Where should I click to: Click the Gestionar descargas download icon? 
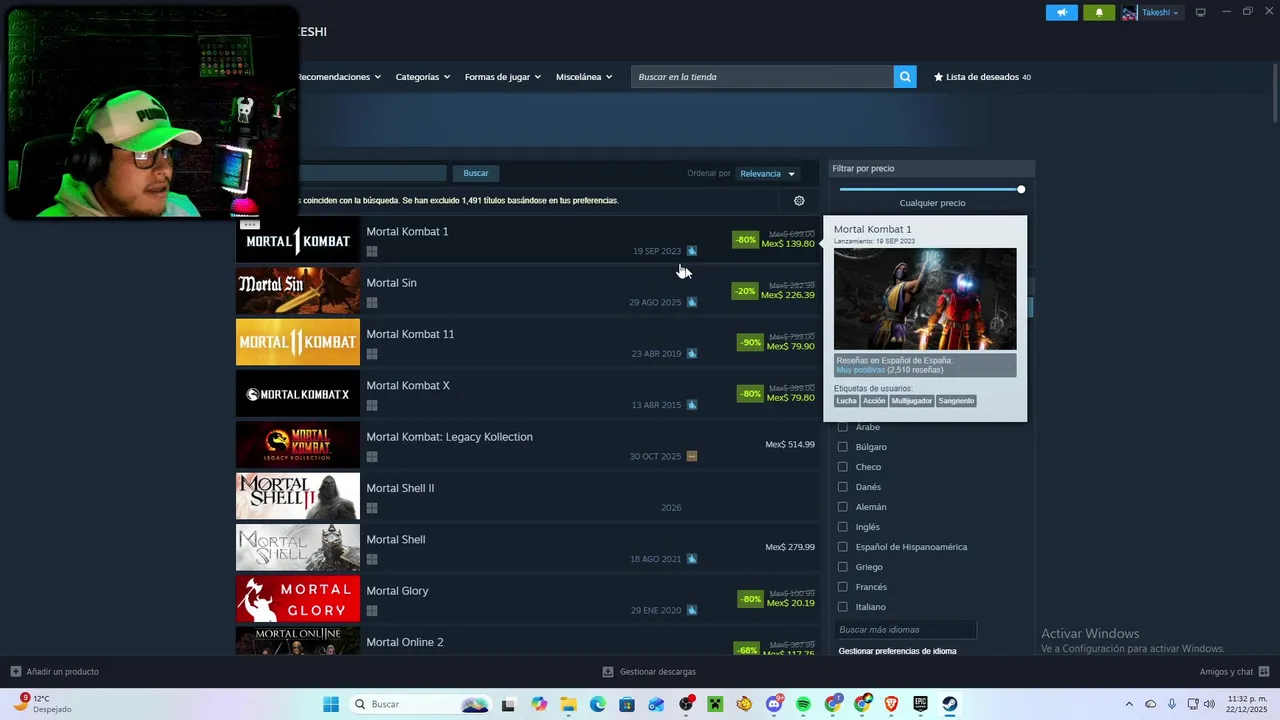pos(608,672)
